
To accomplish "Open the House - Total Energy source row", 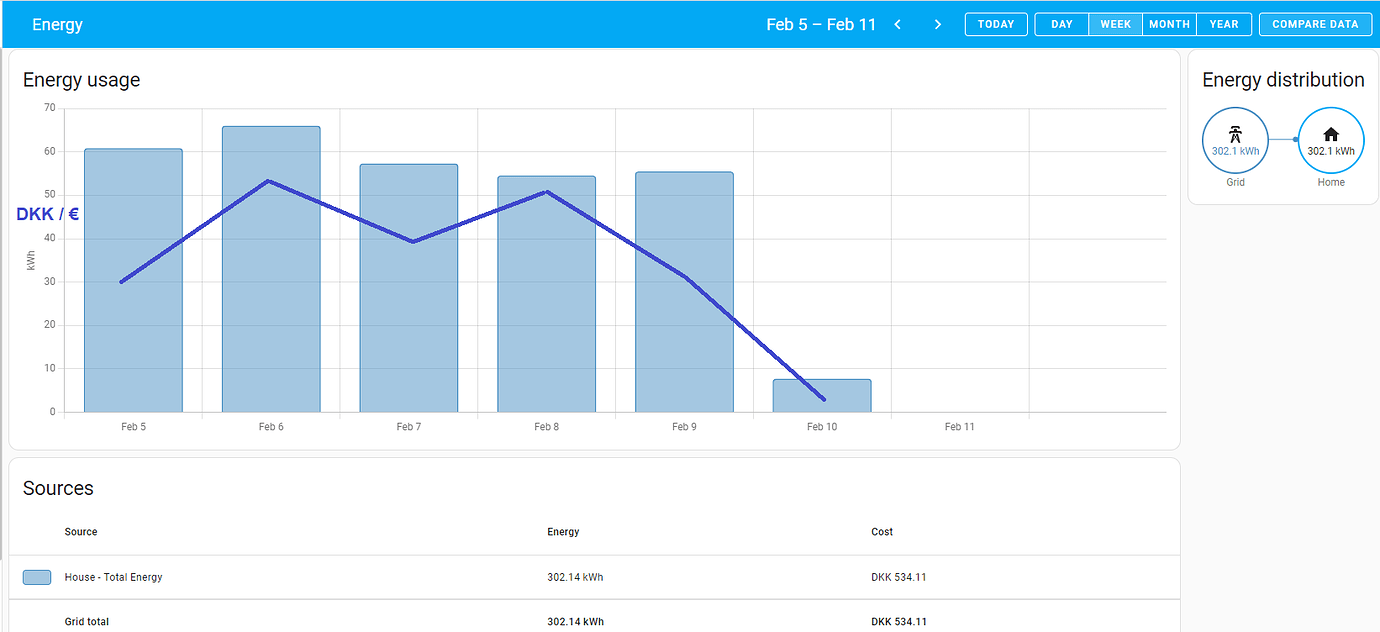I will click(x=595, y=577).
